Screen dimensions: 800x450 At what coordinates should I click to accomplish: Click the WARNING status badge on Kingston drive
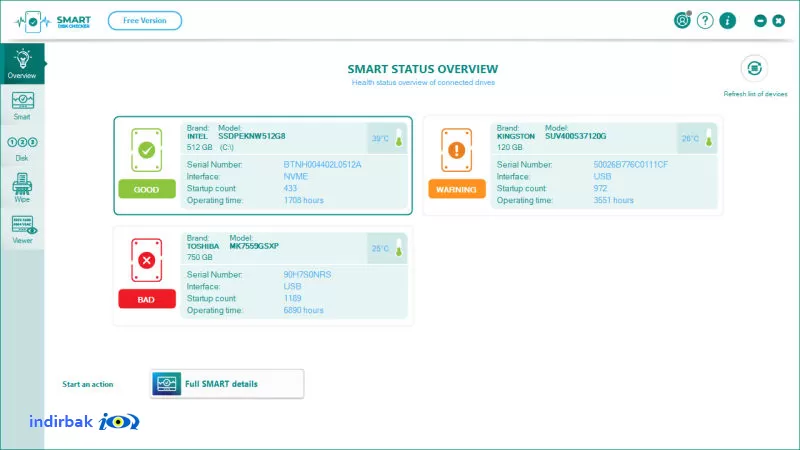457,189
